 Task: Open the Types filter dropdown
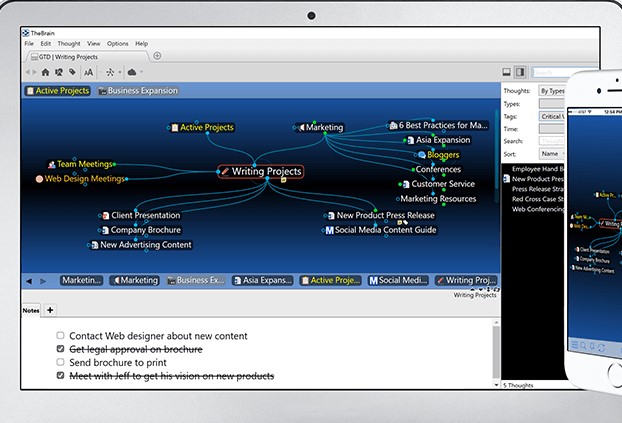pyautogui.click(x=551, y=104)
